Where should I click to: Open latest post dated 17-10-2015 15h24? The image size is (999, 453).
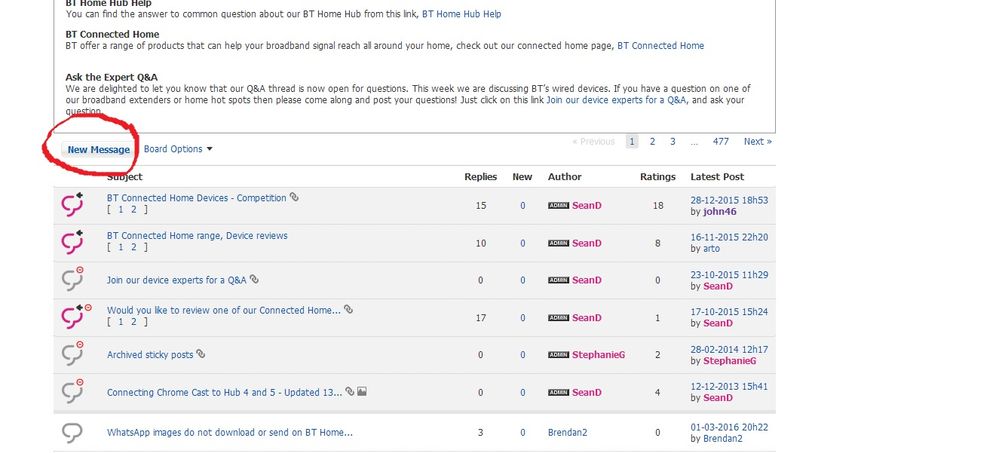(729, 312)
